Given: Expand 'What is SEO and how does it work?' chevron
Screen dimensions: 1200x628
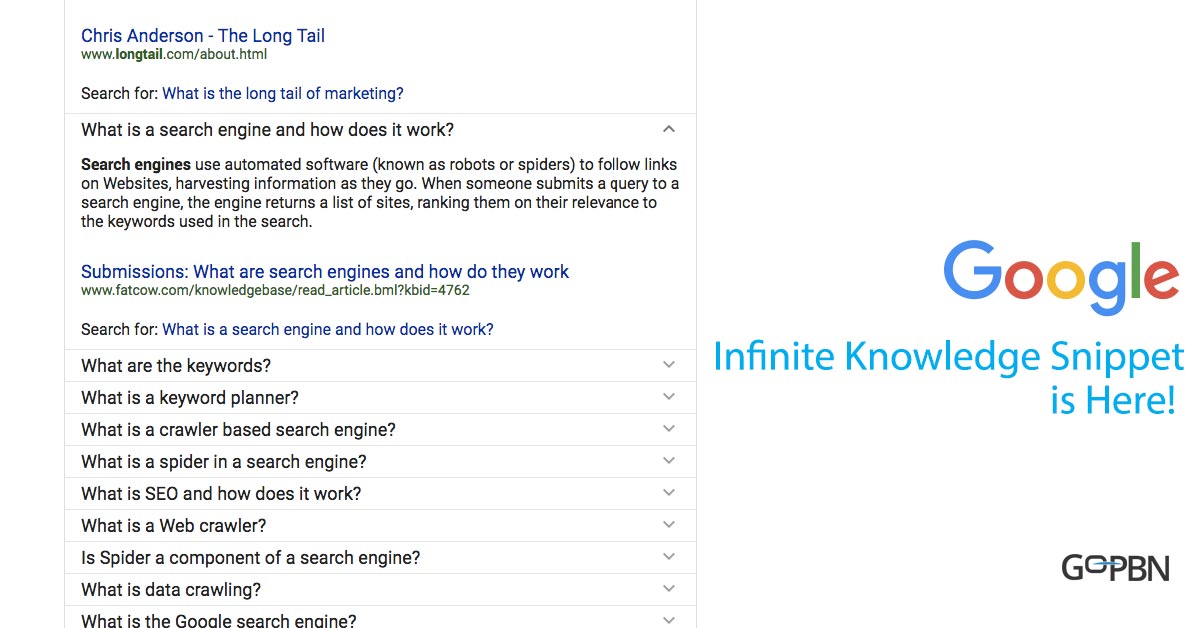Looking at the screenshot, I should (669, 493).
